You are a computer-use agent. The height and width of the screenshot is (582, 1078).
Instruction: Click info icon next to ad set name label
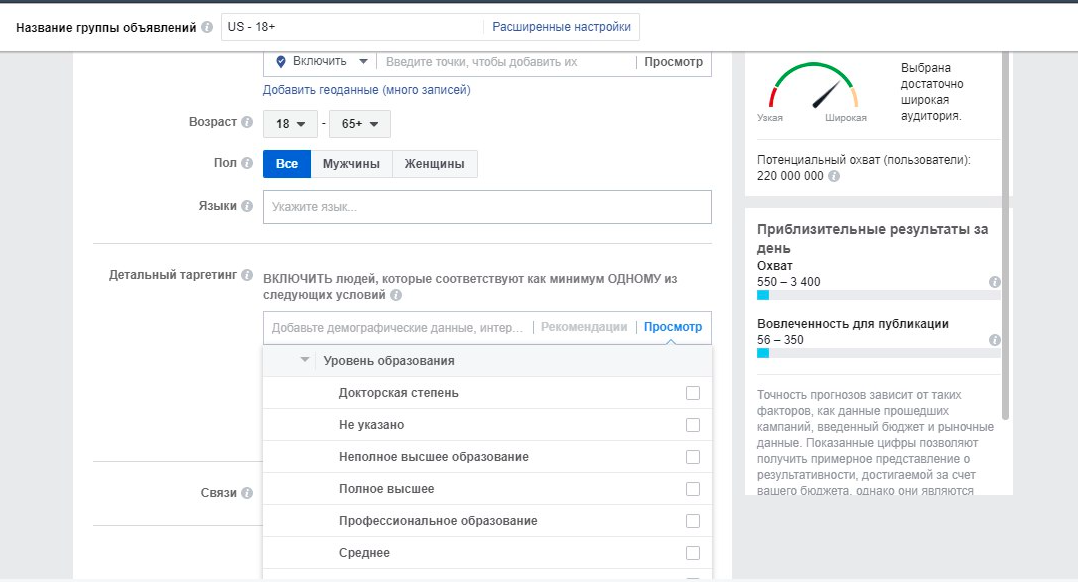coord(207,28)
